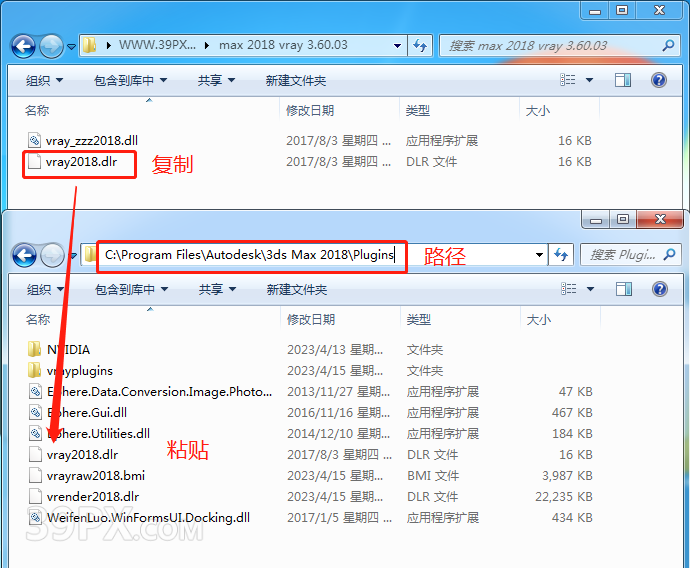Image resolution: width=690 pixels, height=568 pixels.
Task: Select vray2018.dlr in the top window
Action: pos(81,162)
